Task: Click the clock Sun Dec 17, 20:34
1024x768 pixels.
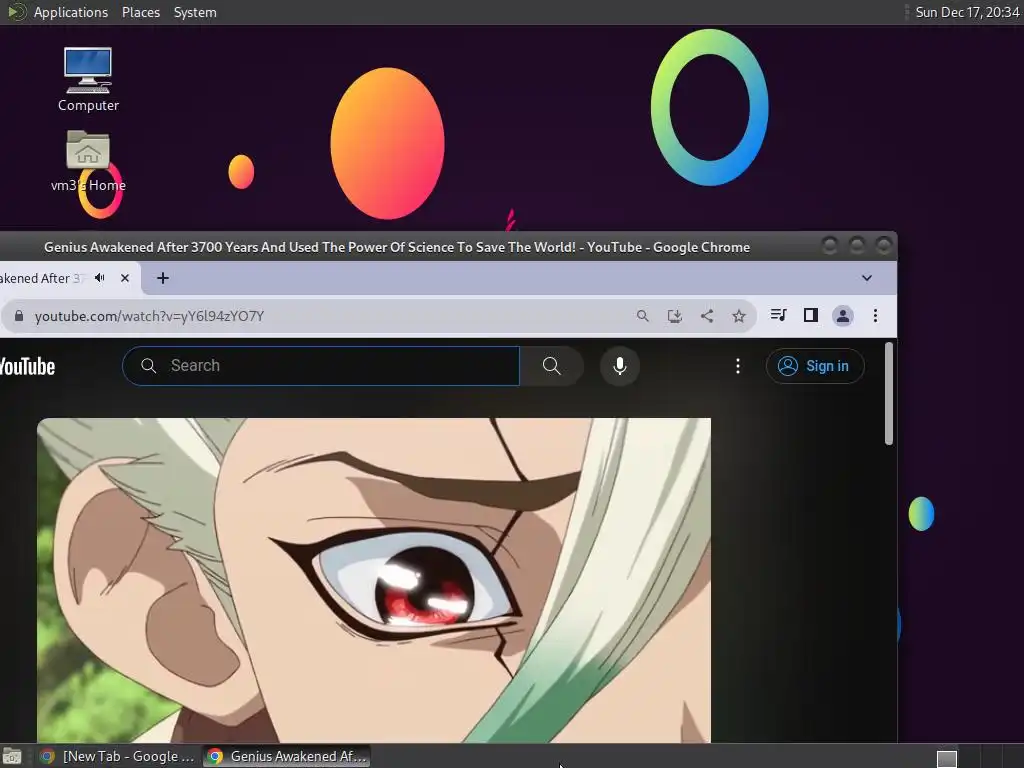Action: (x=967, y=12)
